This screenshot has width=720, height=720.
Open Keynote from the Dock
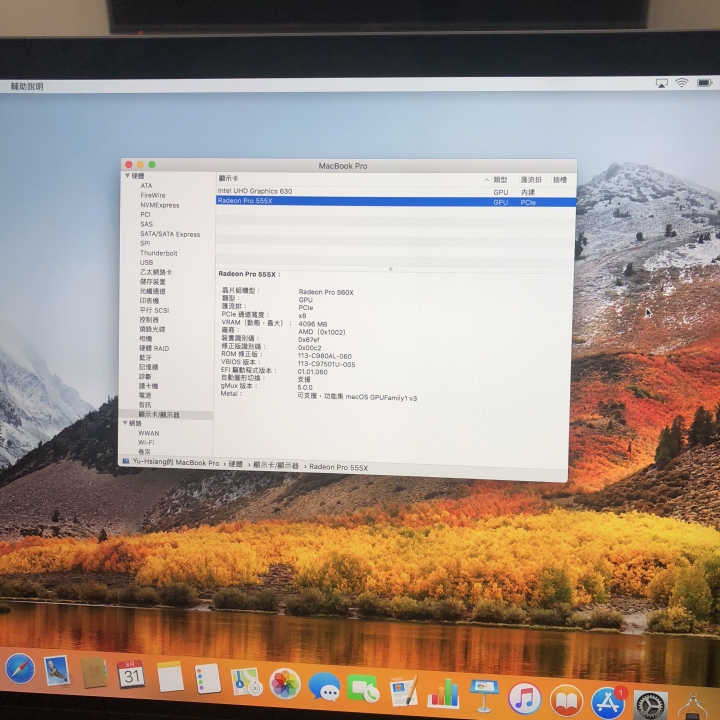point(484,695)
